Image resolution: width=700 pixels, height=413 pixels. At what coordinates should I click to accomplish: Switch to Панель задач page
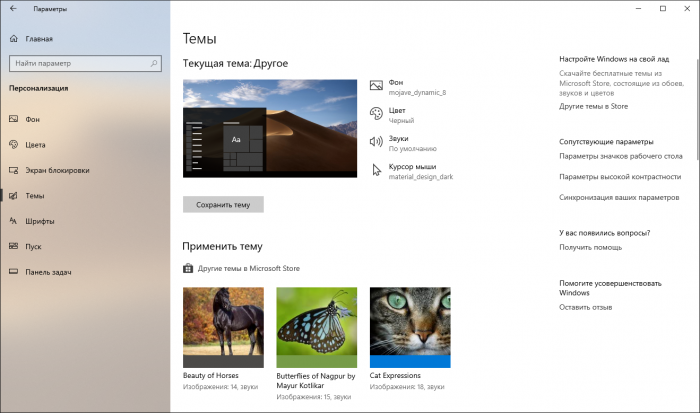48,272
